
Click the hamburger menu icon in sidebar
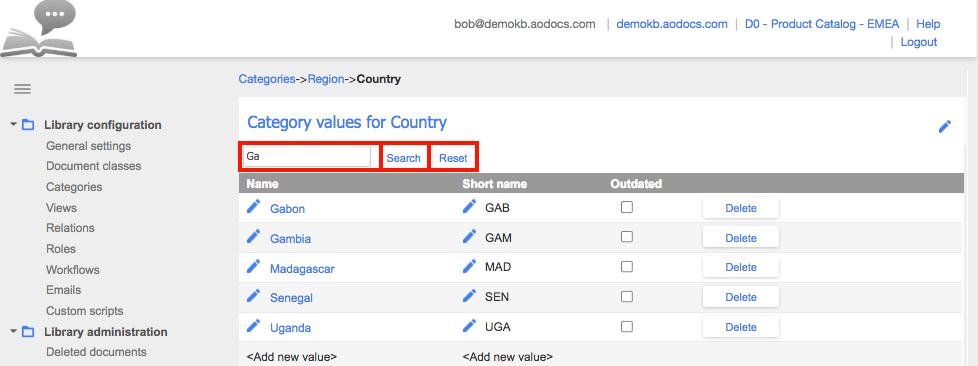[x=22, y=89]
